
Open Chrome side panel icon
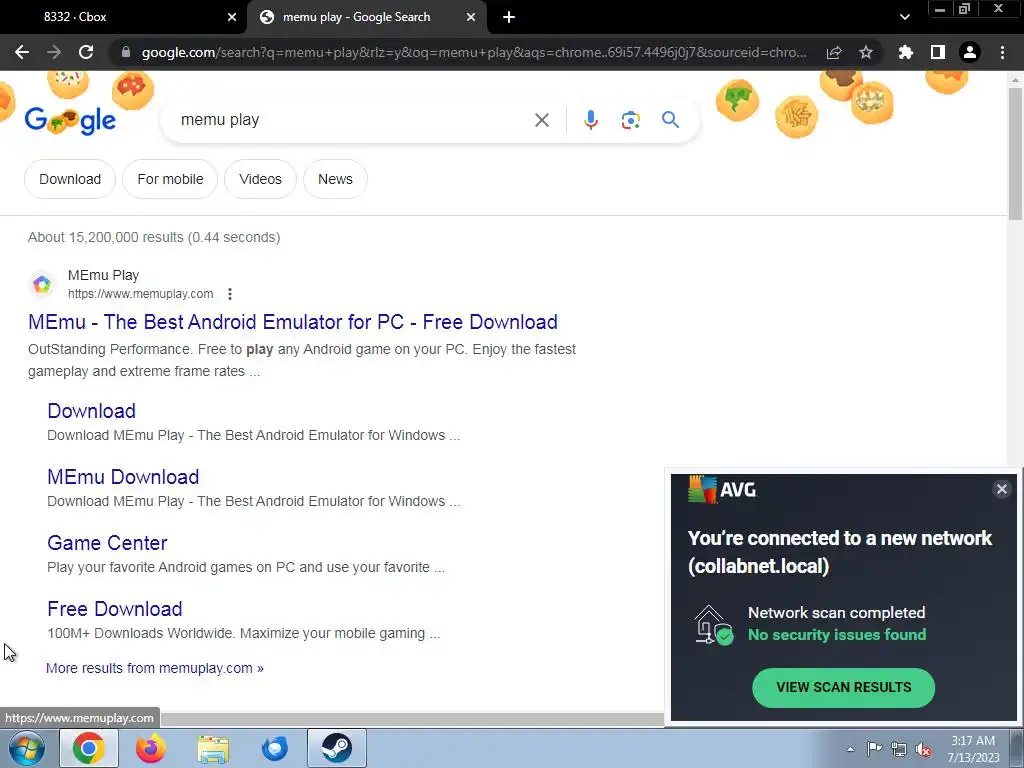938,52
